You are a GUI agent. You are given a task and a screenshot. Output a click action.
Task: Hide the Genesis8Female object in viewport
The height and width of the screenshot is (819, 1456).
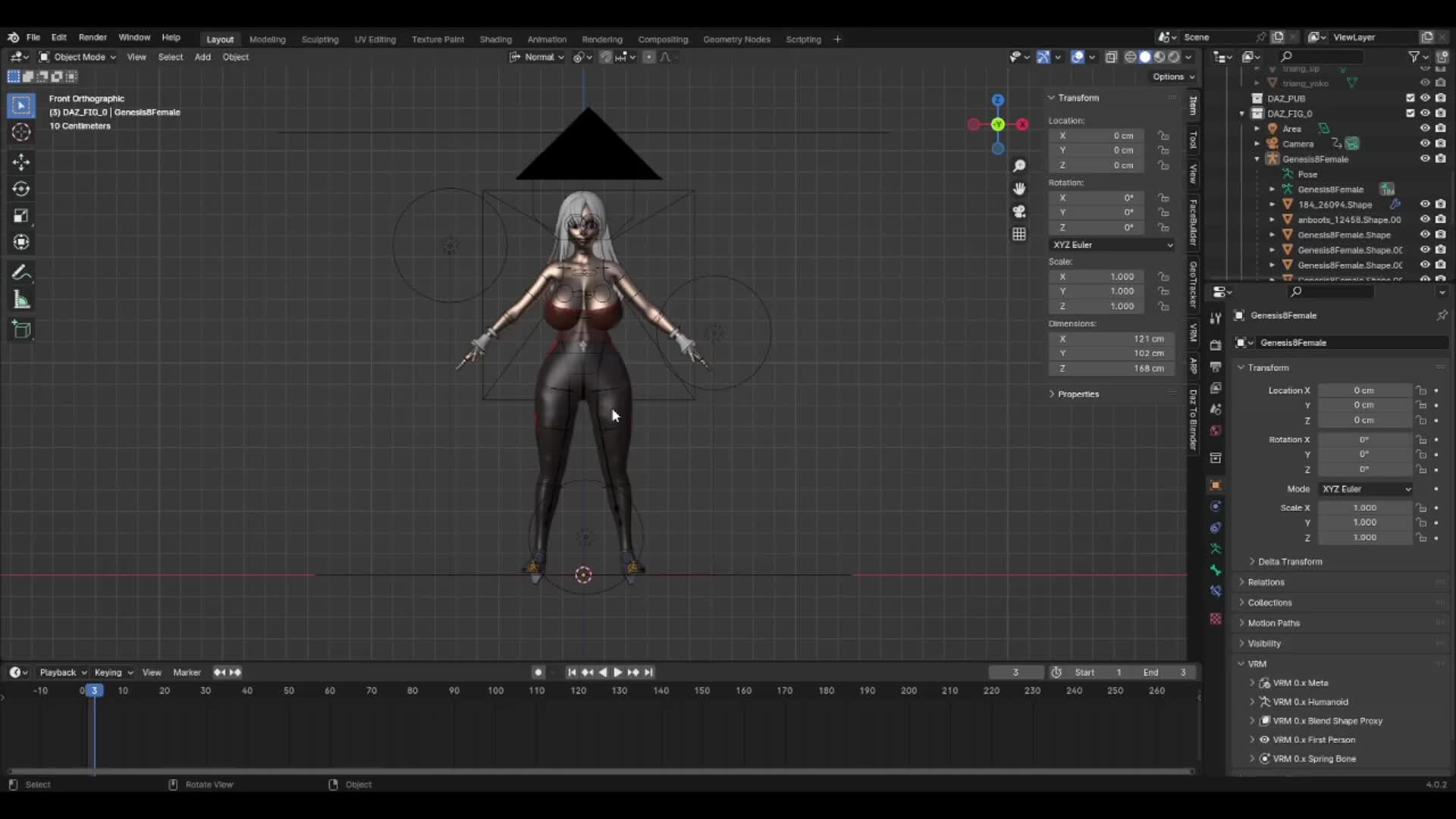tap(1425, 158)
